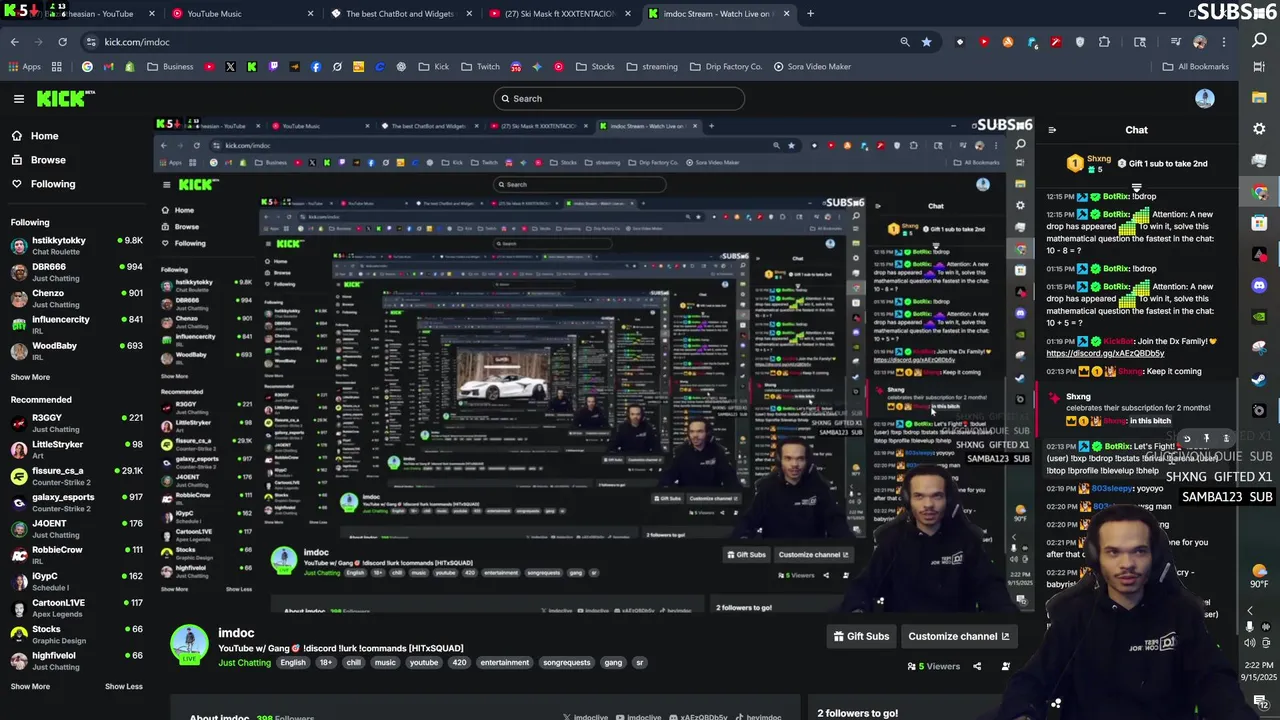
Task: Open the user avatar menu in Kick header
Action: [1204, 98]
